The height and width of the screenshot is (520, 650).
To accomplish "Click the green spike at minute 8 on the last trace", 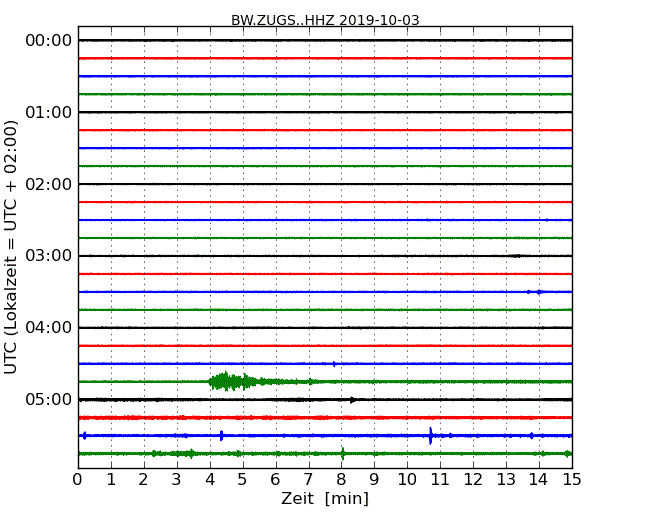I will point(343,453).
